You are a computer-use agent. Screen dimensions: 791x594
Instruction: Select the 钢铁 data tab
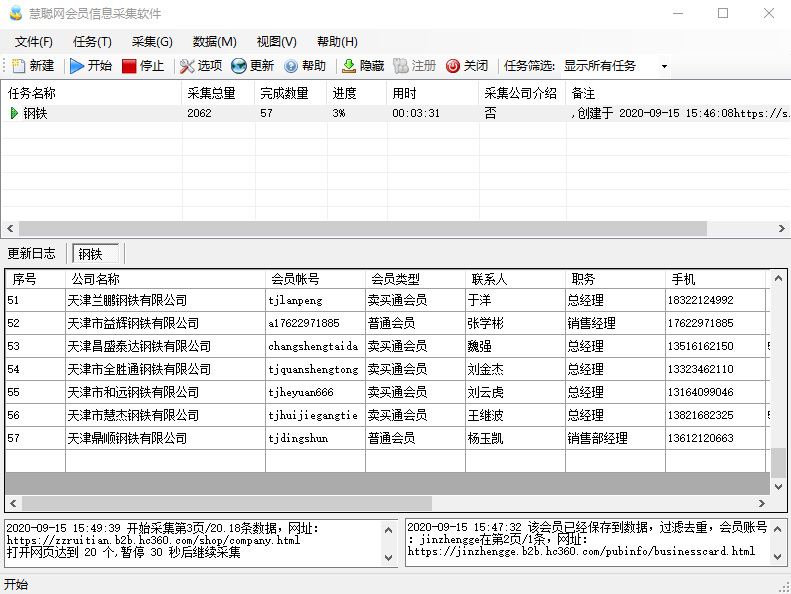pyautogui.click(x=96, y=253)
